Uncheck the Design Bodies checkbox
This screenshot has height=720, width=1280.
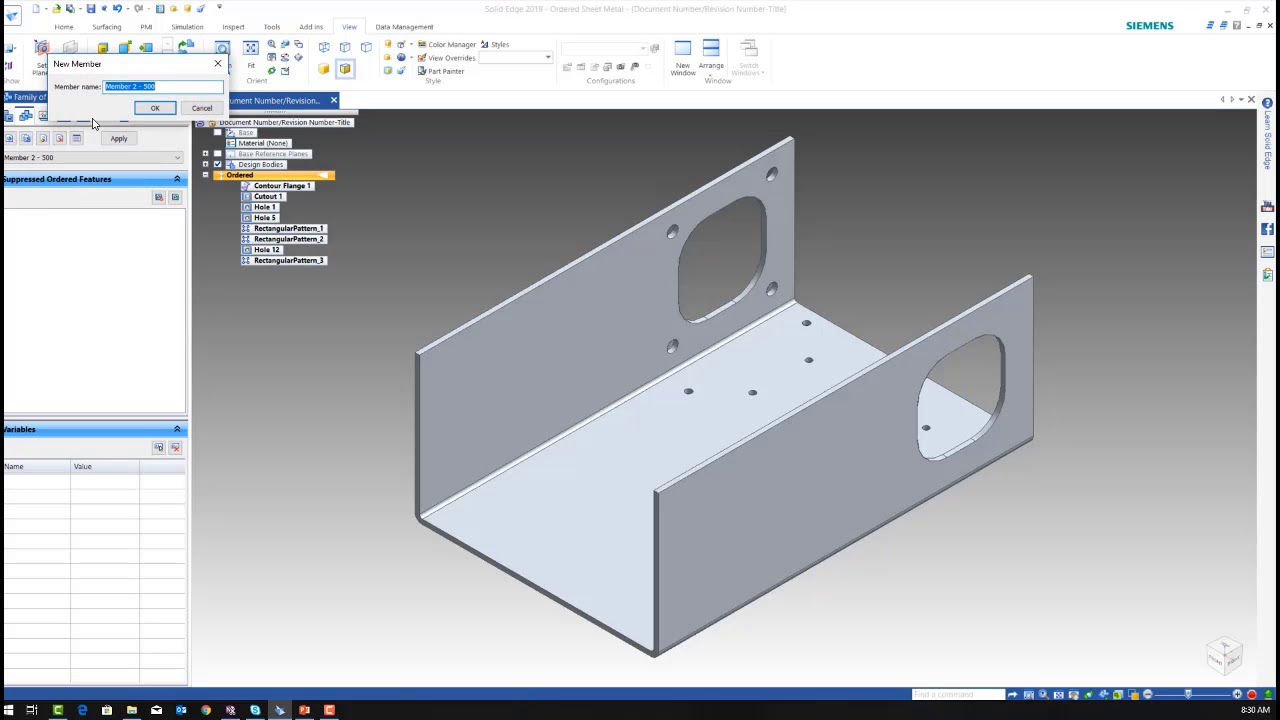tap(218, 165)
